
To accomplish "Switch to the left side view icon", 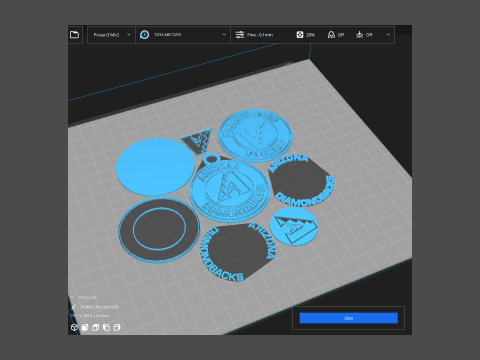I will click(x=106, y=328).
